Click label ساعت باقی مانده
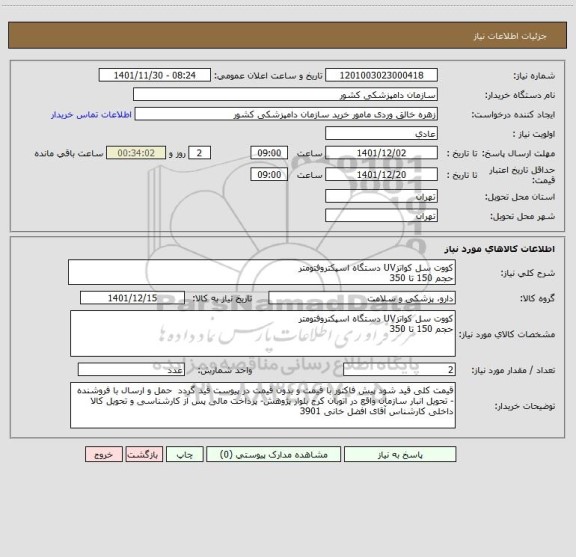The height and width of the screenshot is (557, 576). pos(69,153)
